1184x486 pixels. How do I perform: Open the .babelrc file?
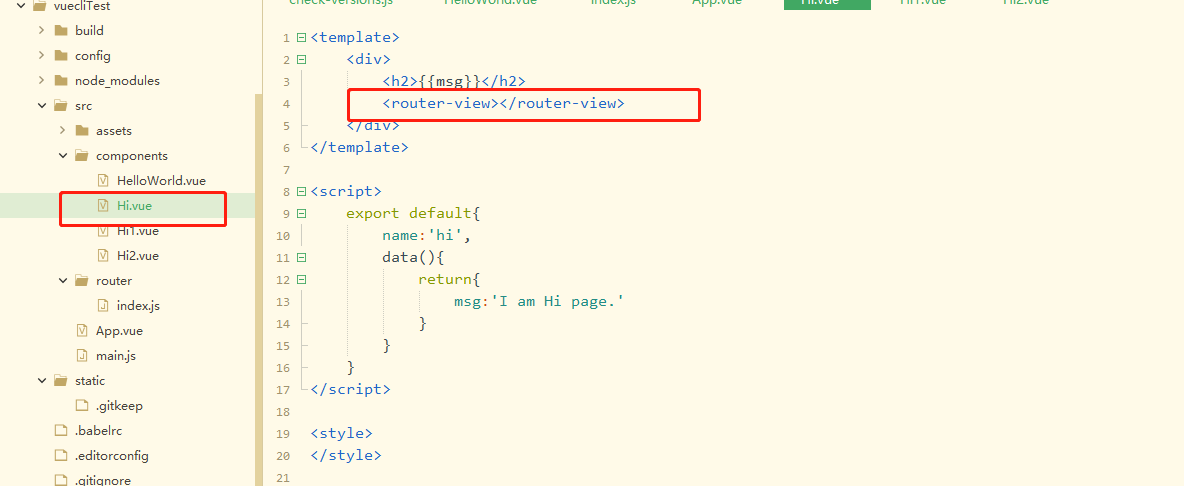pos(98,430)
